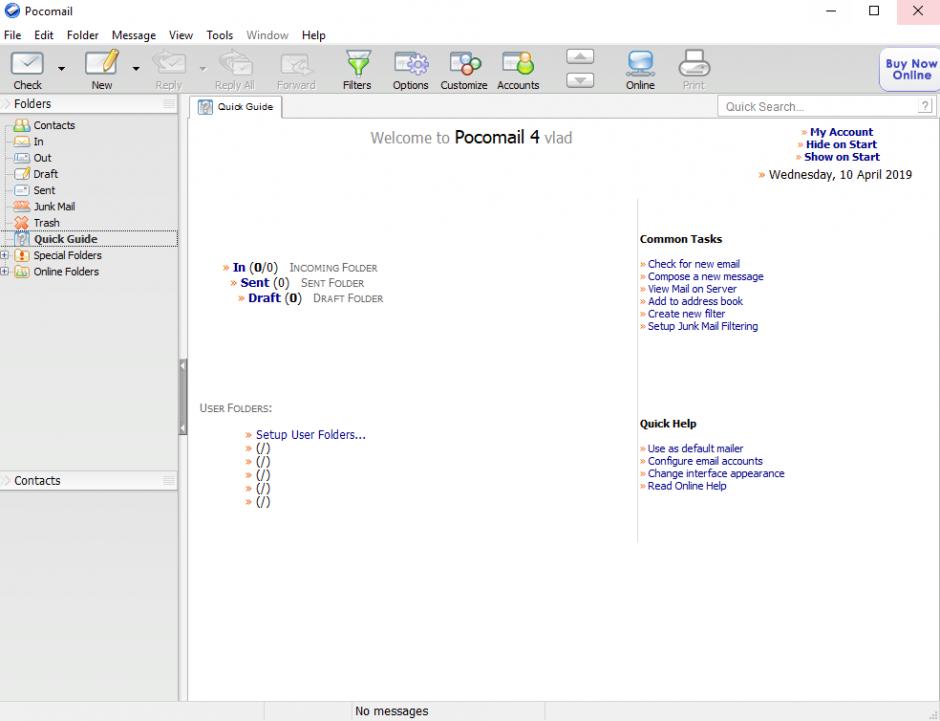Expand the Online Folders tree node
The width and height of the screenshot is (940, 721).
click(4, 271)
